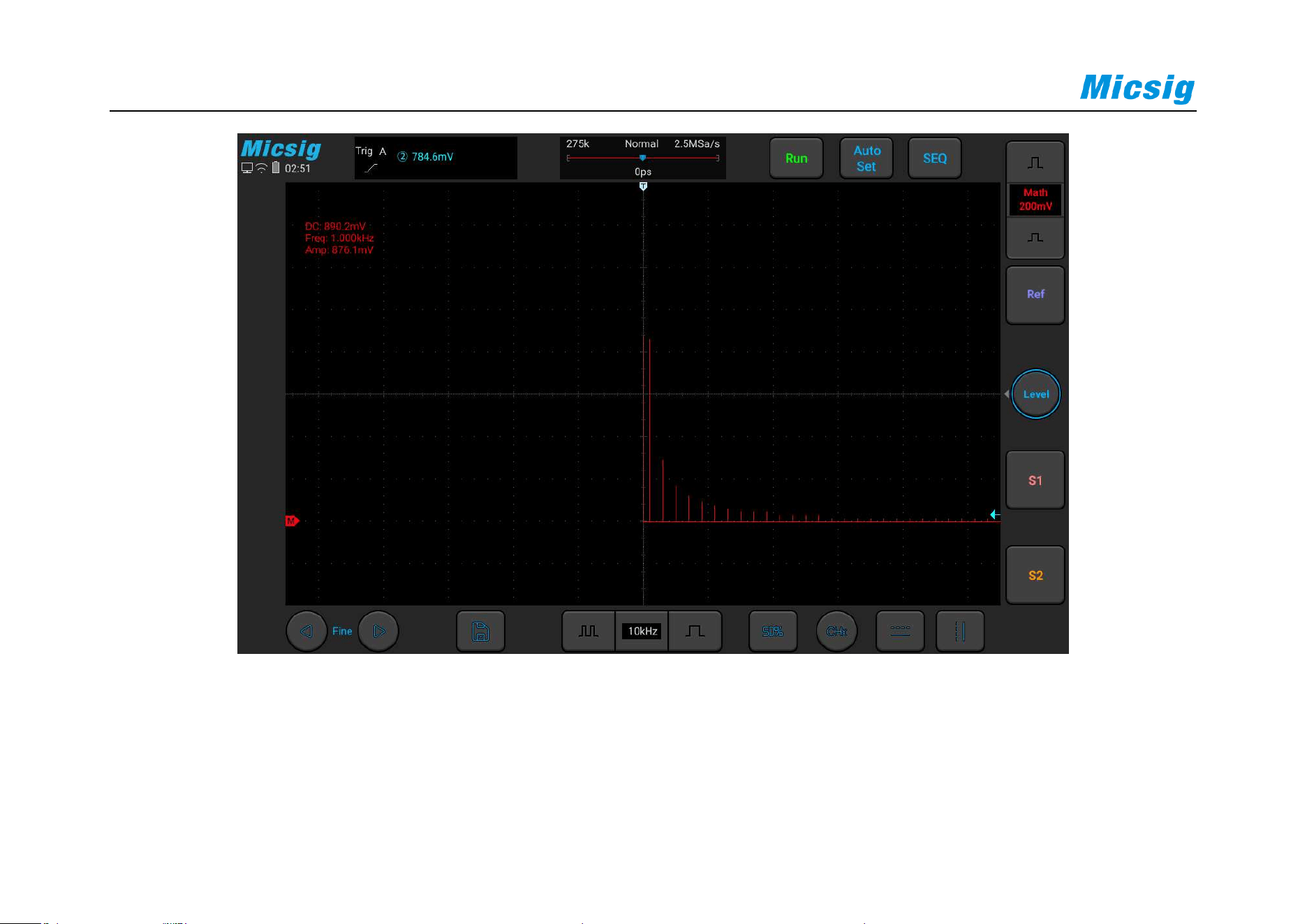The image size is (1307, 924).
Task: Click the monitor display status icon
Action: click(x=247, y=167)
